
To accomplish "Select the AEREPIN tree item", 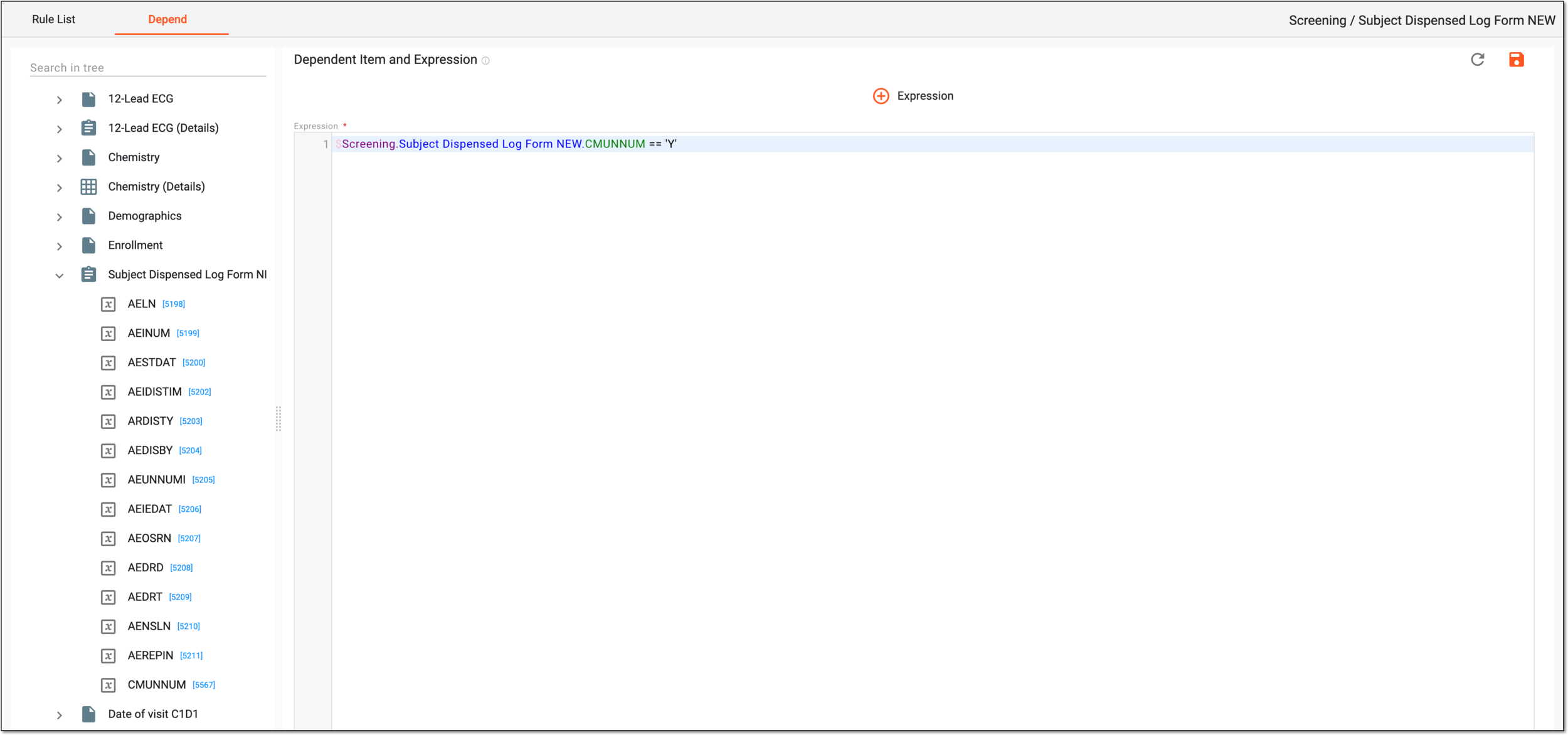I will pyautogui.click(x=151, y=656).
